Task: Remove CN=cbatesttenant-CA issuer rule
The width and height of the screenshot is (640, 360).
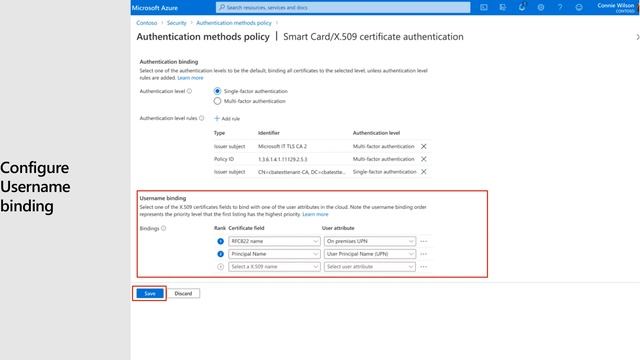Action: point(424,172)
